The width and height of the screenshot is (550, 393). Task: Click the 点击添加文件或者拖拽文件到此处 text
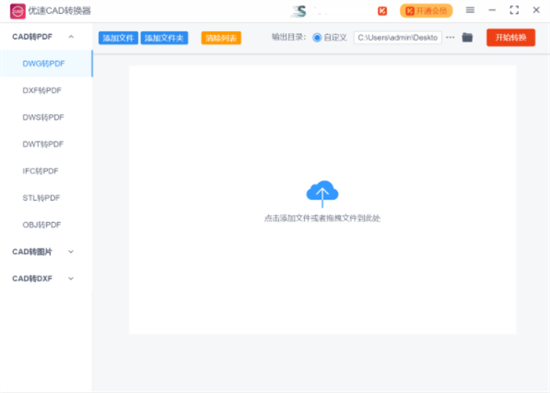tap(322, 218)
